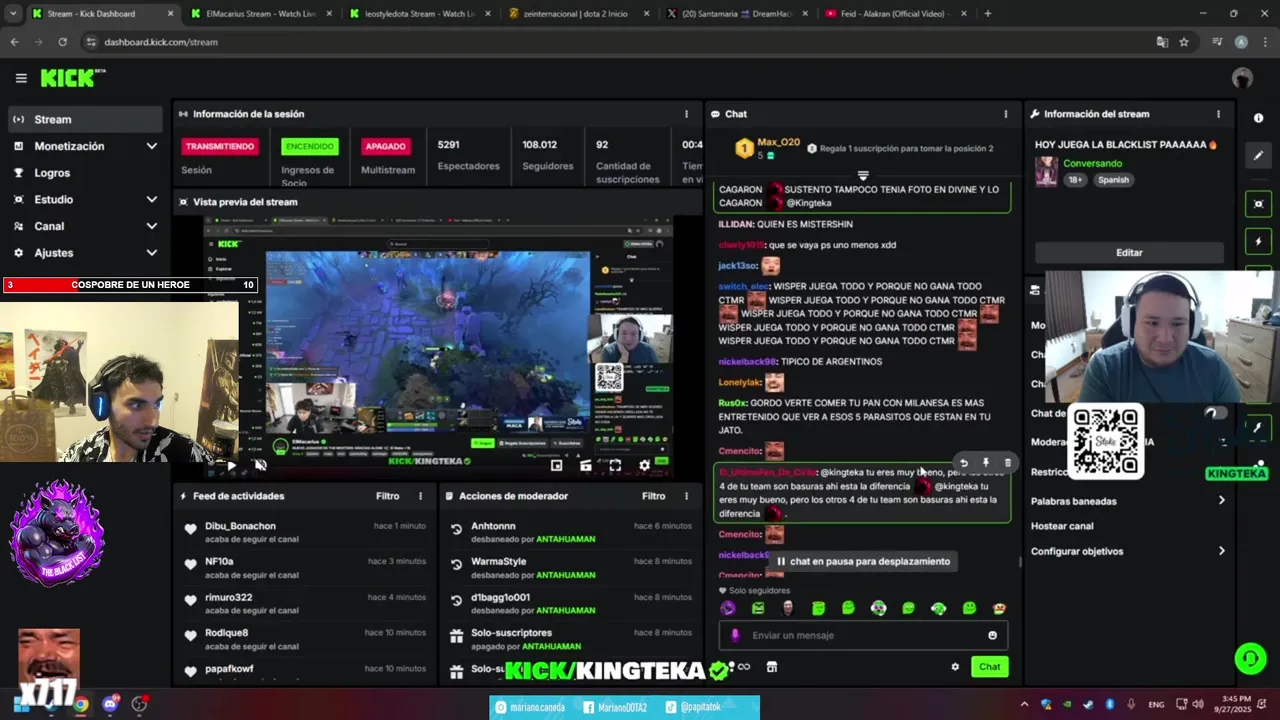Open OBS from the Windows taskbar
1280x720 pixels.
click(139, 704)
